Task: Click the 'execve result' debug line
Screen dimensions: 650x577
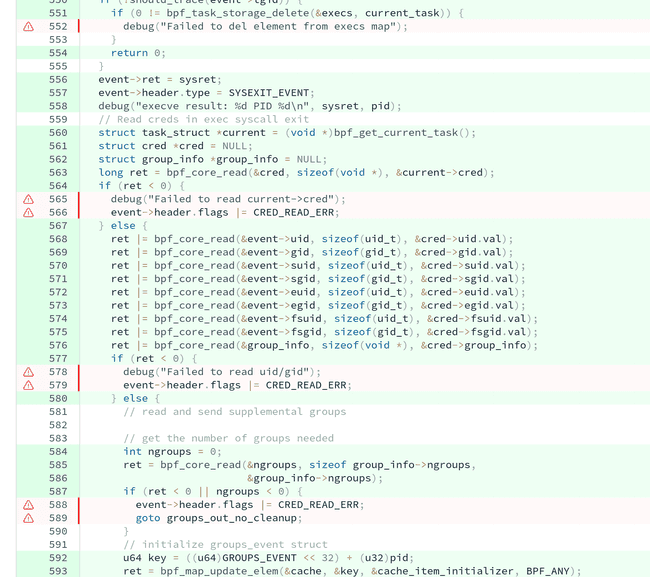Action: click(250, 106)
